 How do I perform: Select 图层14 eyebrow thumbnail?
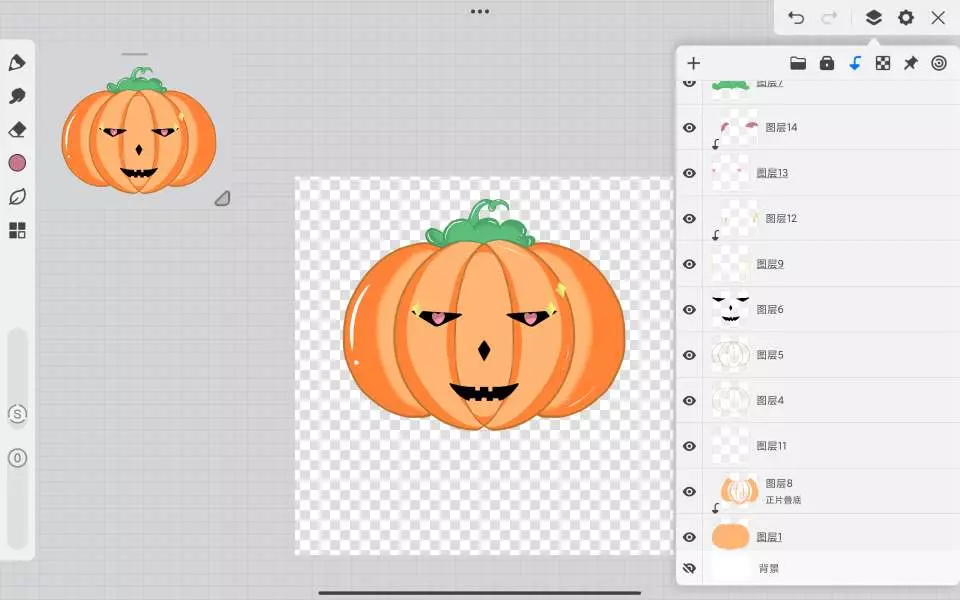click(740, 127)
